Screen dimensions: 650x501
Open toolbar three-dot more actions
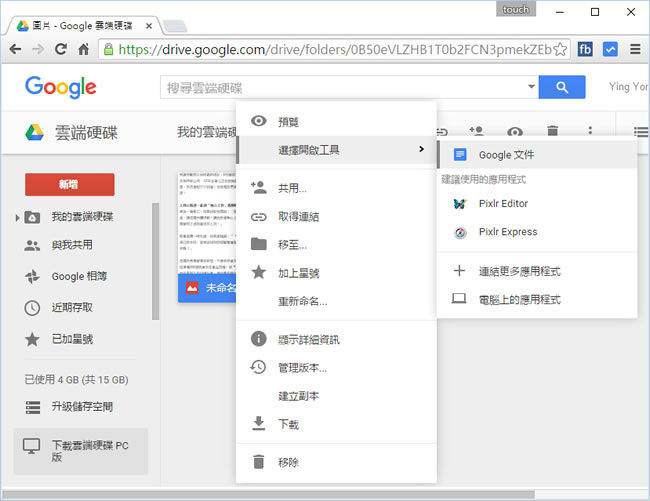pyautogui.click(x=590, y=131)
